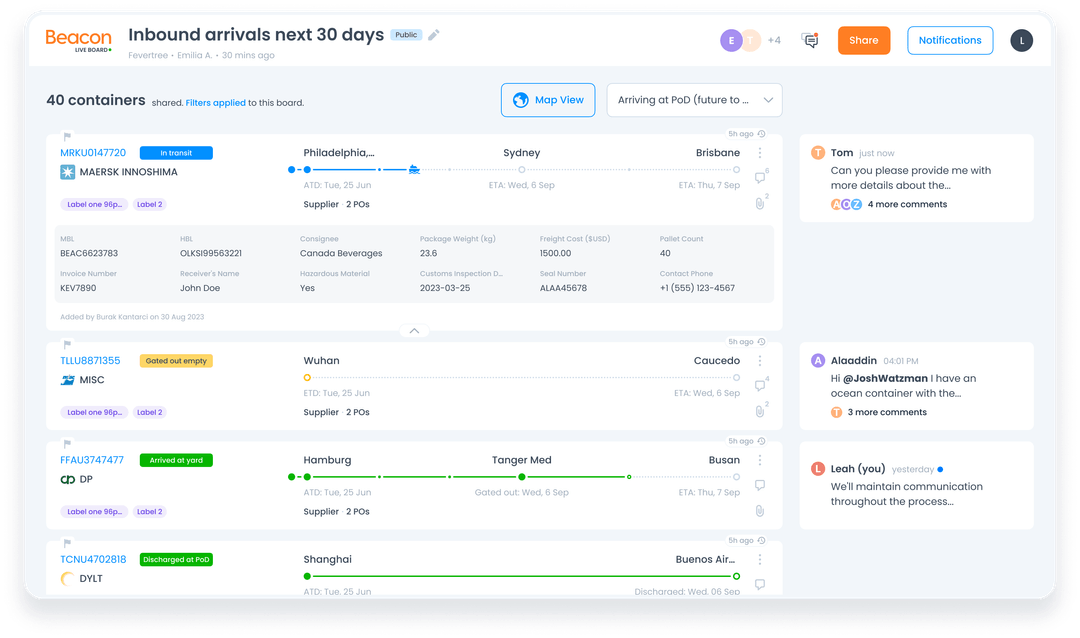This screenshot has height=638, width=1080.
Task: Click the Share button
Action: pyautogui.click(x=863, y=40)
